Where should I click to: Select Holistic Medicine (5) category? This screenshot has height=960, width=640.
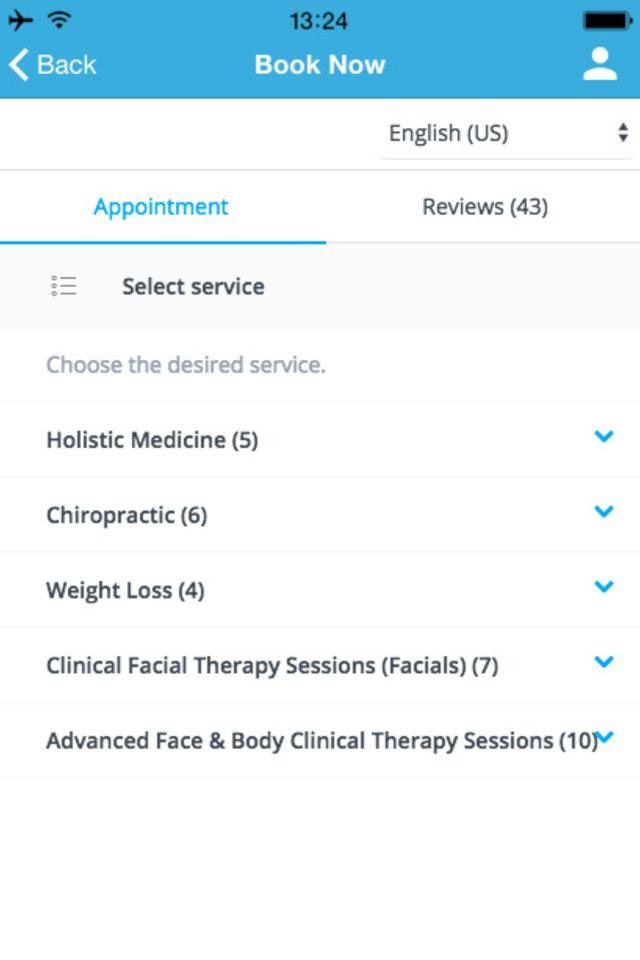152,440
